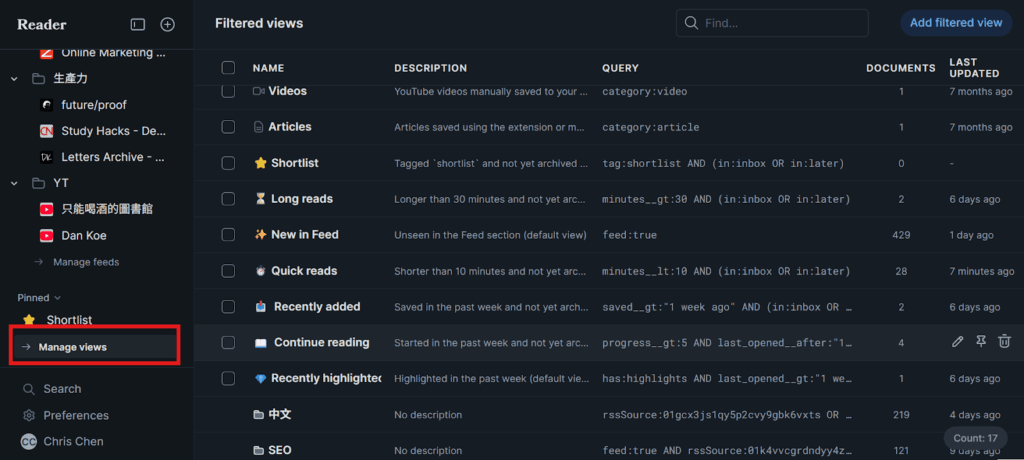Open the Dan Koe YouTube feed
This screenshot has width=1024, height=460.
[84, 236]
